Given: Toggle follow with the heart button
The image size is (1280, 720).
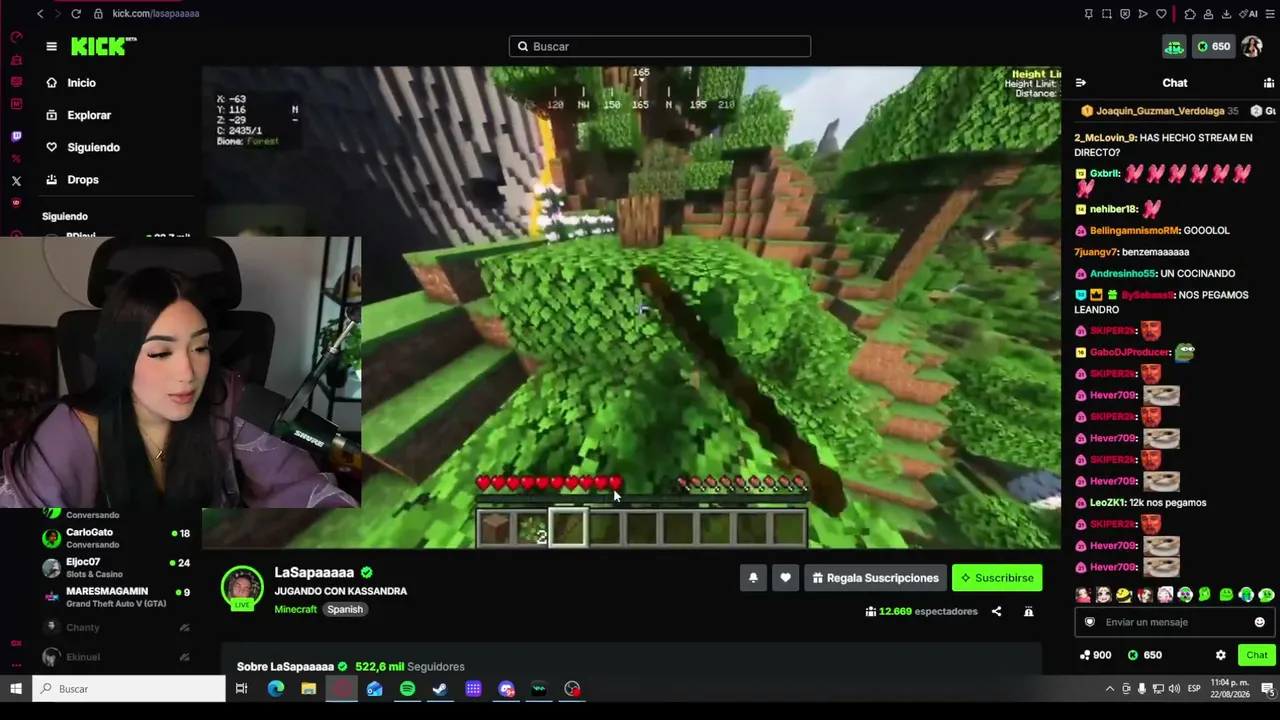Looking at the screenshot, I should tap(785, 578).
